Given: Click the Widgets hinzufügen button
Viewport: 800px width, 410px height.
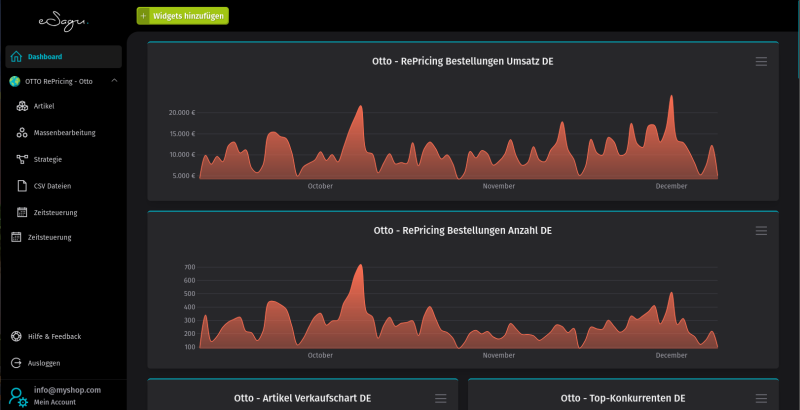Looking at the screenshot, I should pos(183,16).
